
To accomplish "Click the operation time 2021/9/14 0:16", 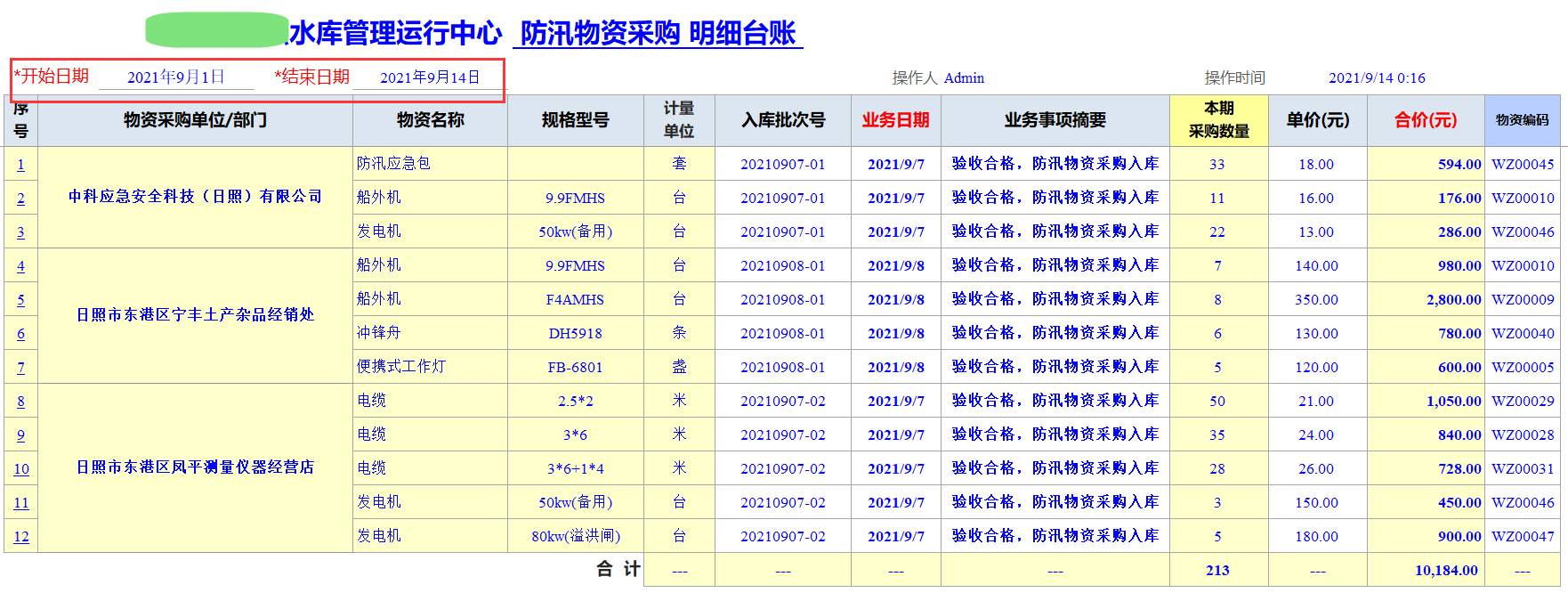I will point(1377,78).
